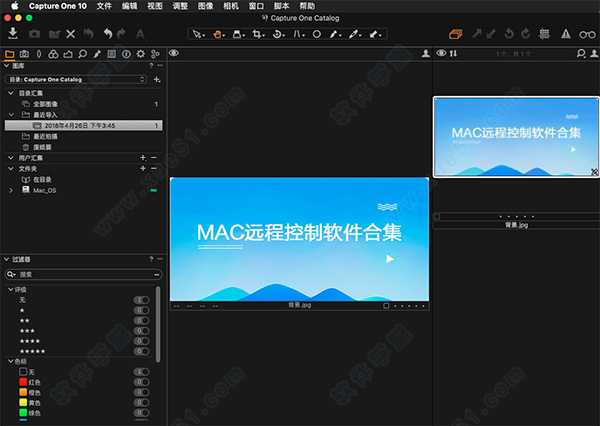This screenshot has width=600, height=426.
Task: Collapse the 图库 panel header
Action: [x=7, y=66]
